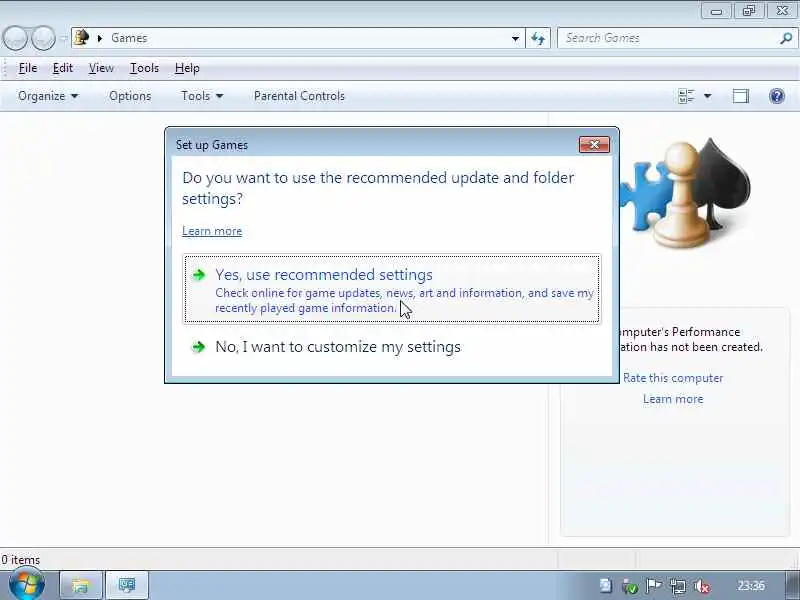Open the View menu
800x600 pixels.
(x=101, y=68)
